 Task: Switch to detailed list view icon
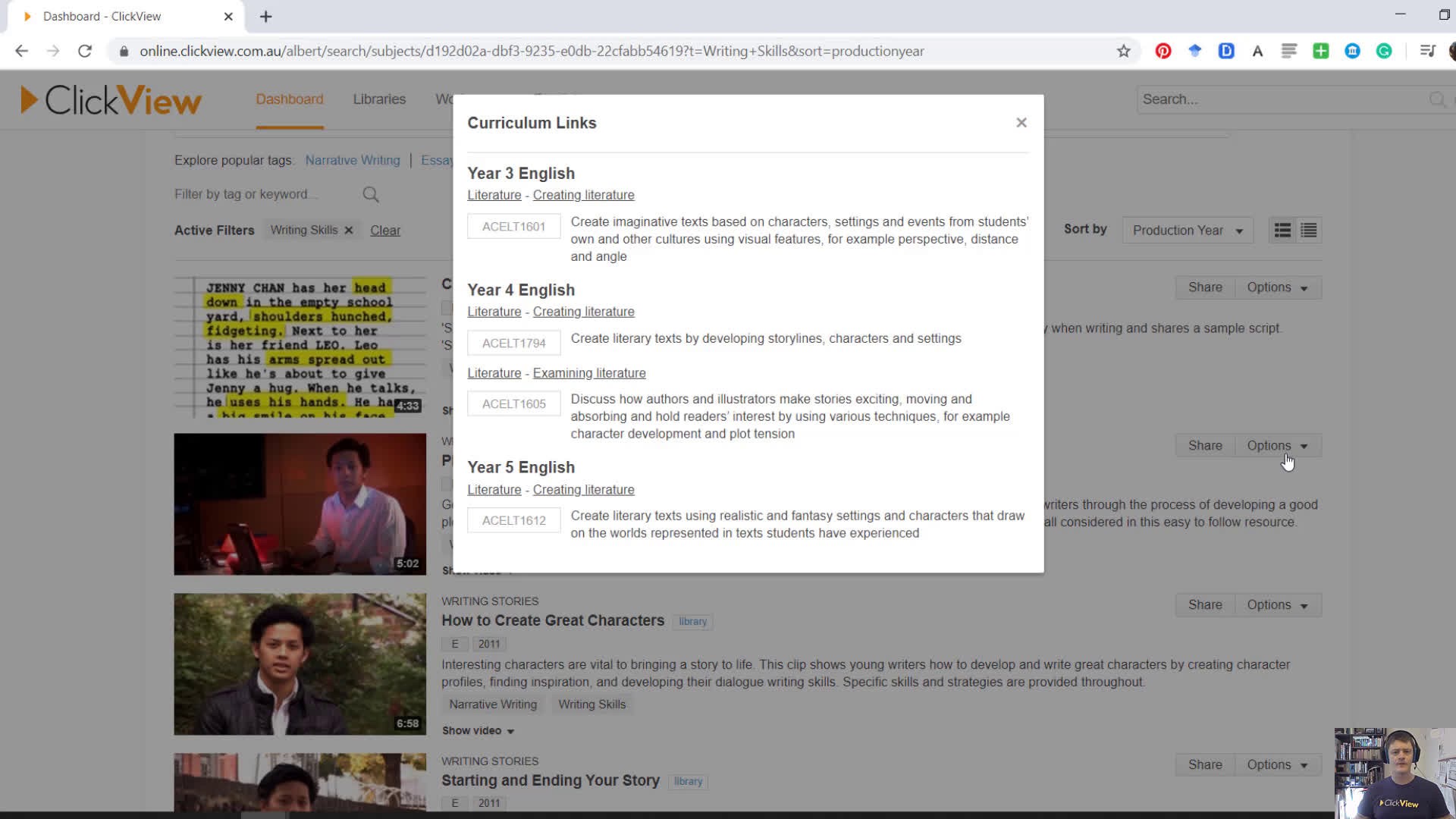coord(1282,231)
